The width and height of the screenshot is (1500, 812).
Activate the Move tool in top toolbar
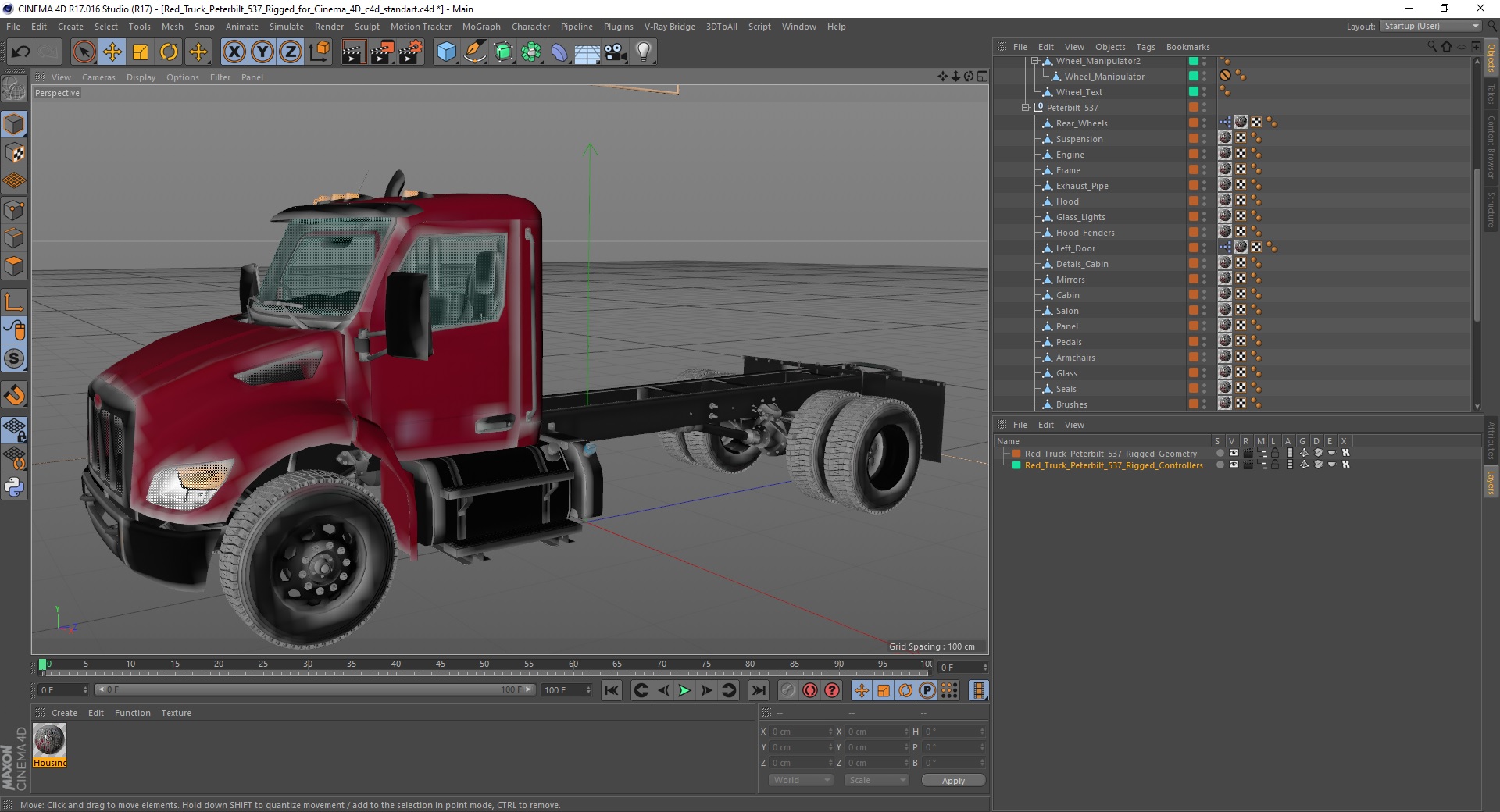112,52
